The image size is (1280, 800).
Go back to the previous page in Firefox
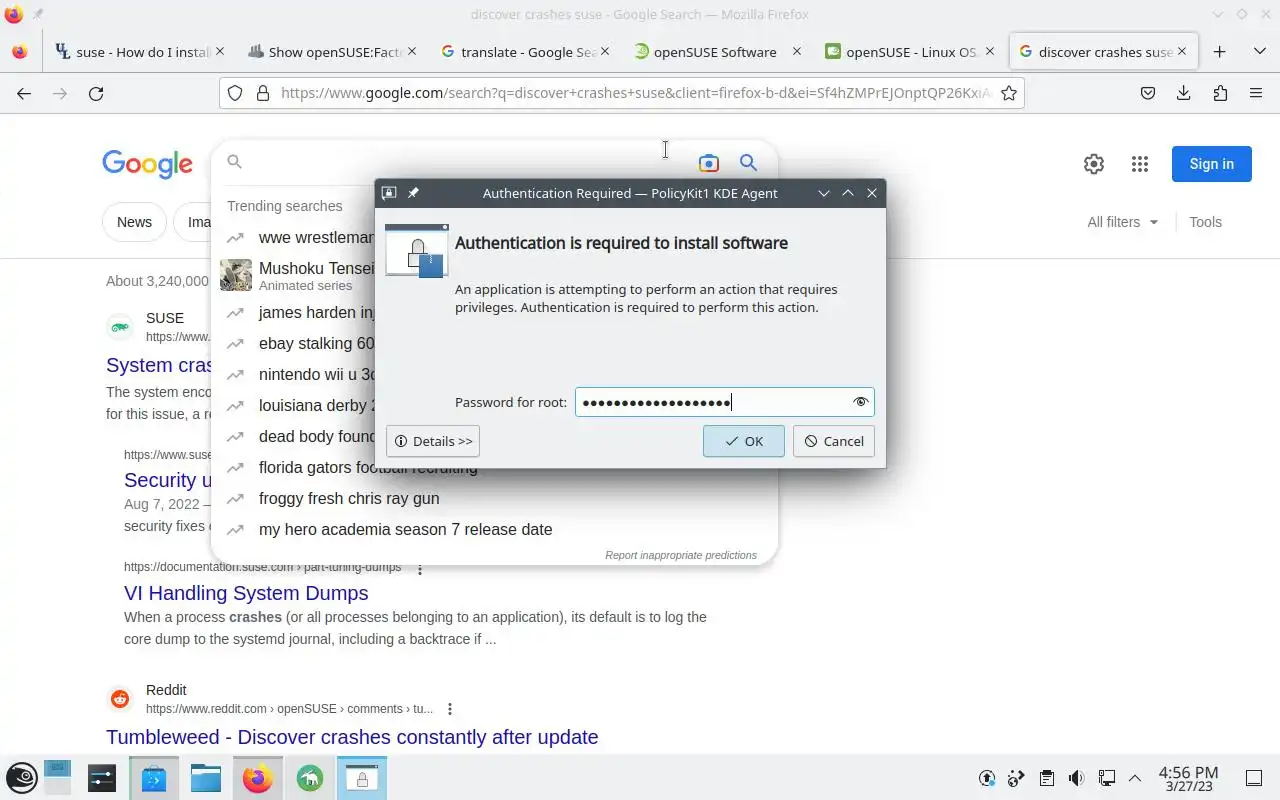click(x=24, y=93)
